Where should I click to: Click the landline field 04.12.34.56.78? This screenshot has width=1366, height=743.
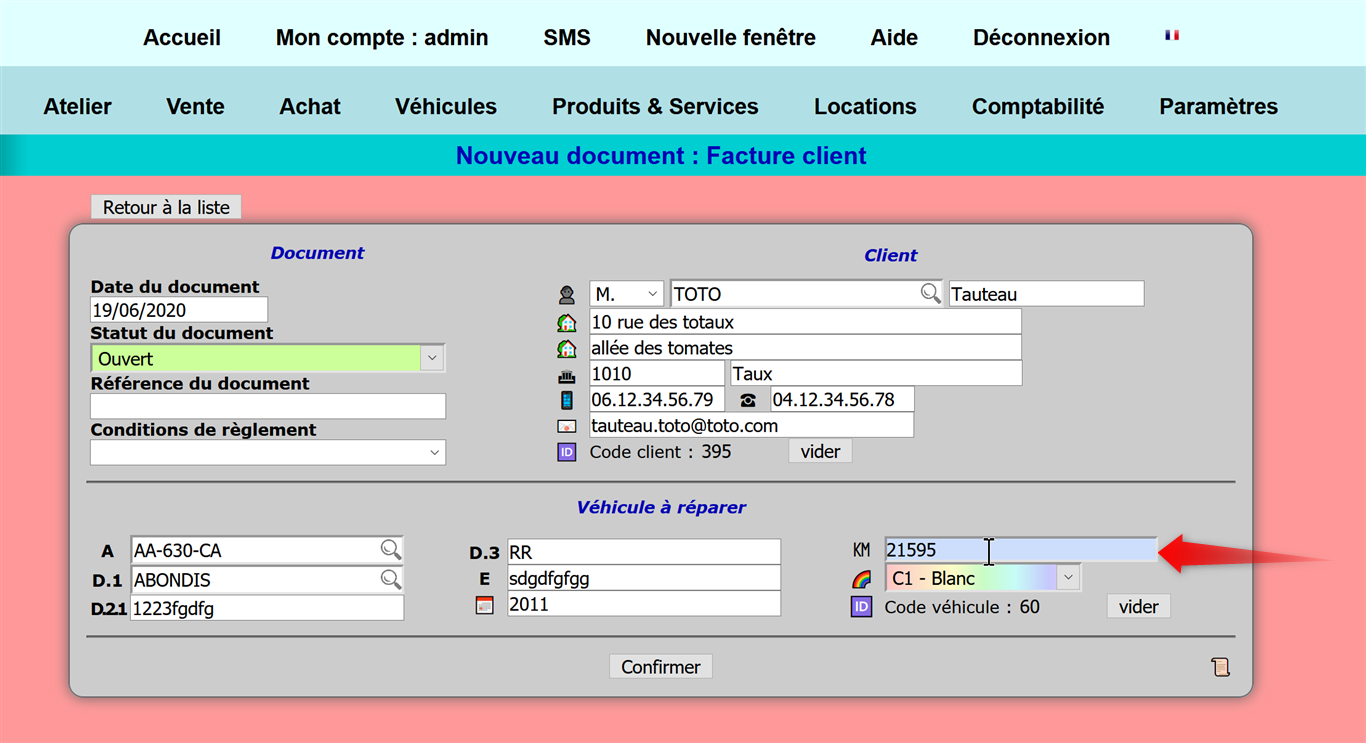842,400
